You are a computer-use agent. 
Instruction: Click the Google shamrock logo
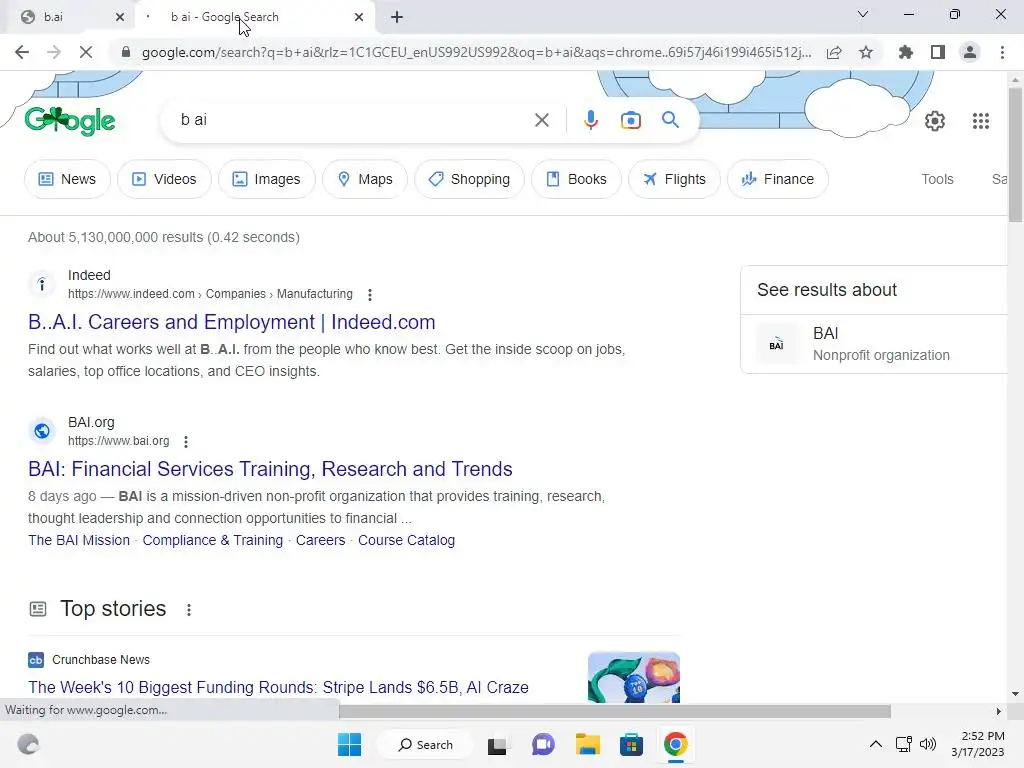pyautogui.click(x=70, y=121)
